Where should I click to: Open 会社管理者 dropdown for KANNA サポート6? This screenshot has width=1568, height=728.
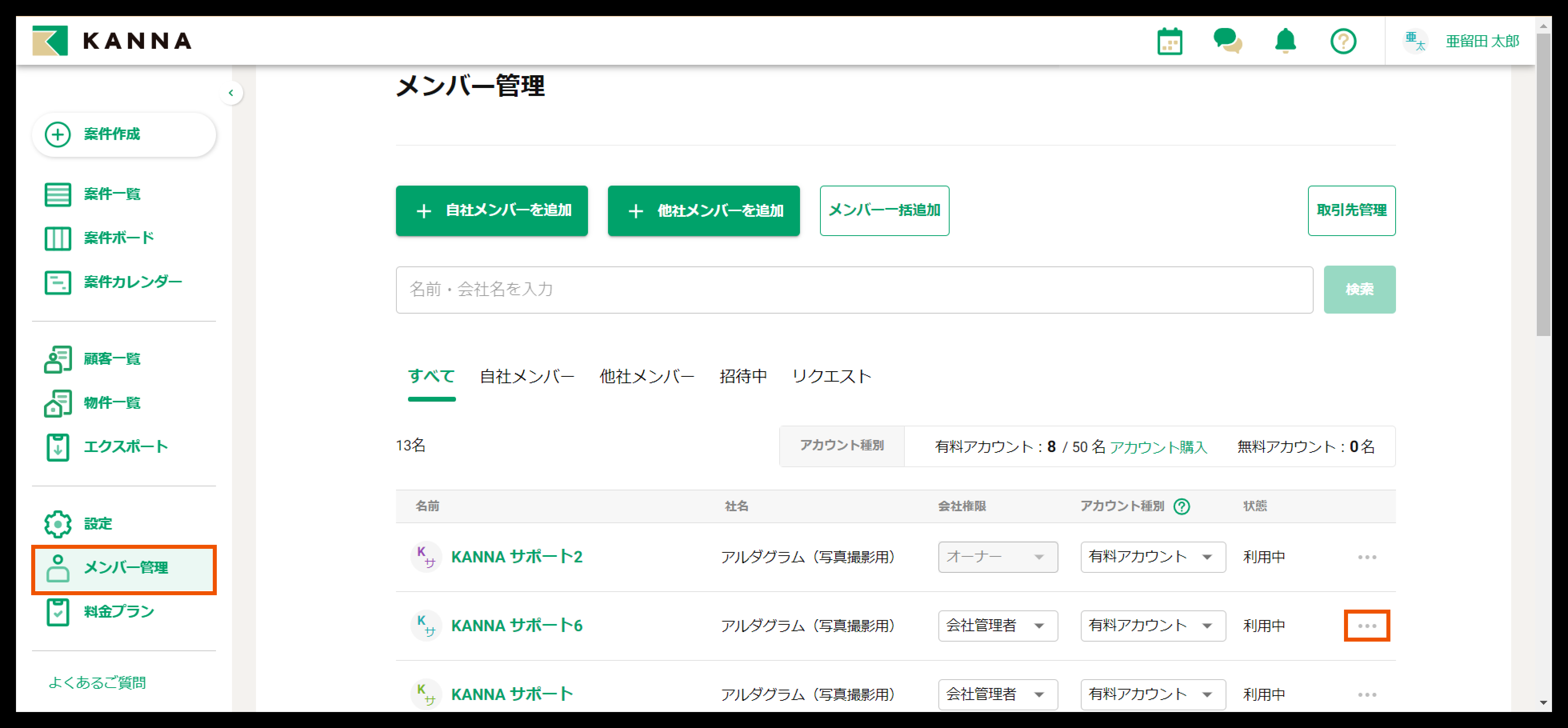click(997, 626)
